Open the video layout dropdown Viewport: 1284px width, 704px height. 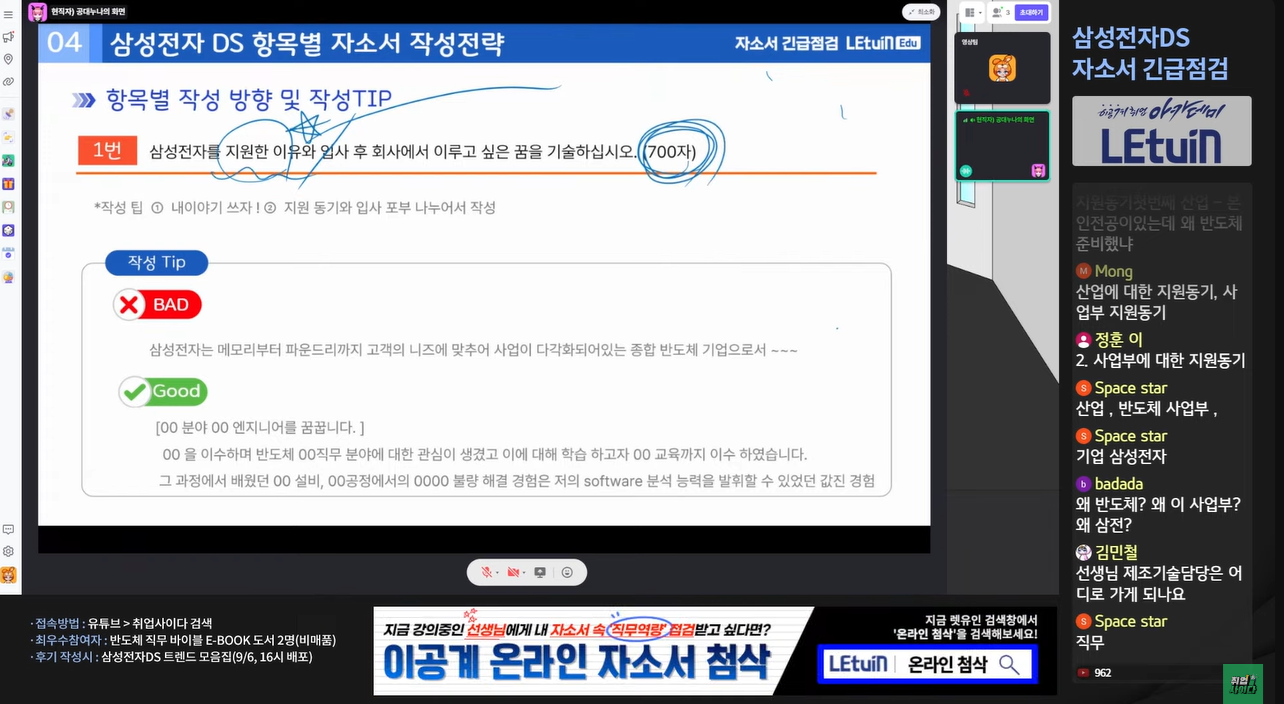tap(970, 13)
